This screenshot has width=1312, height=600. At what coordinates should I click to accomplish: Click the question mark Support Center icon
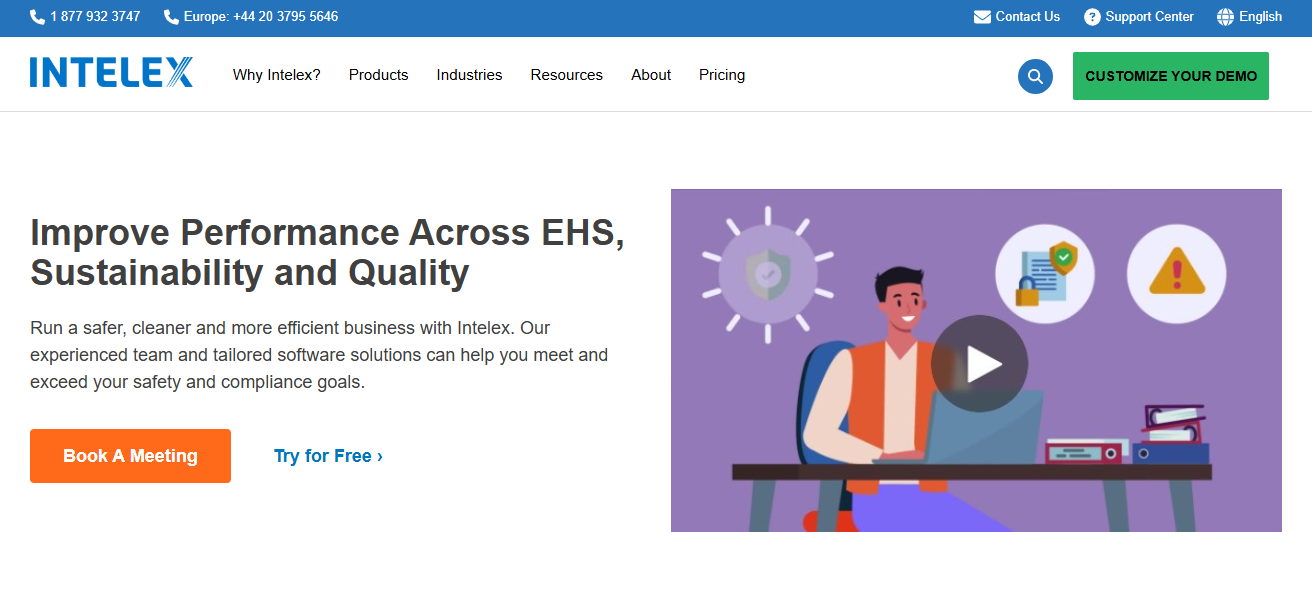tap(1092, 17)
